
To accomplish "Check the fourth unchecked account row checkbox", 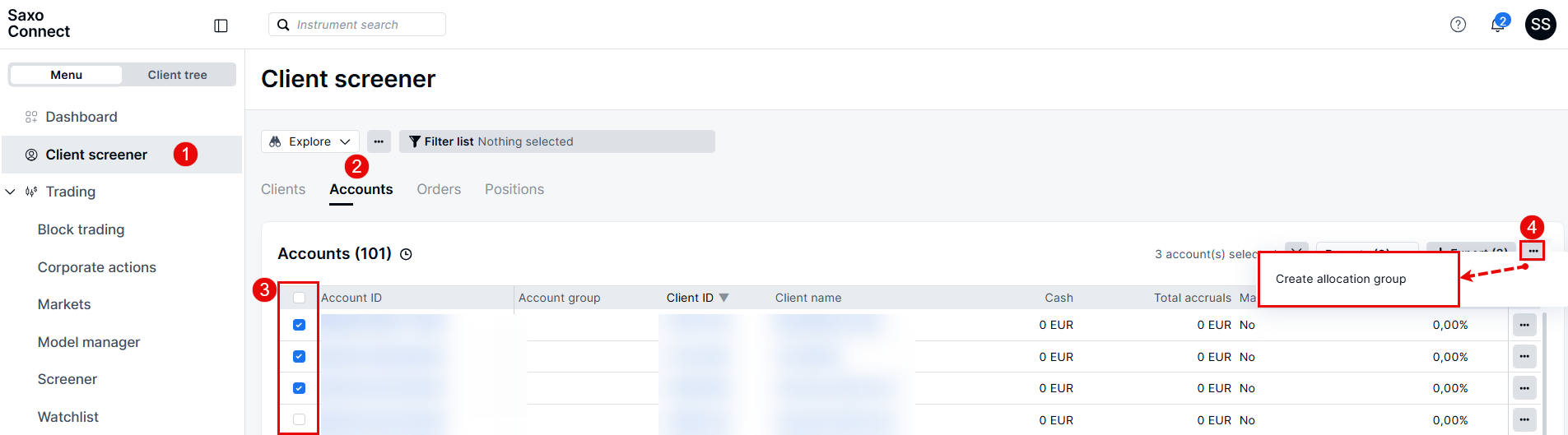I will tap(299, 419).
